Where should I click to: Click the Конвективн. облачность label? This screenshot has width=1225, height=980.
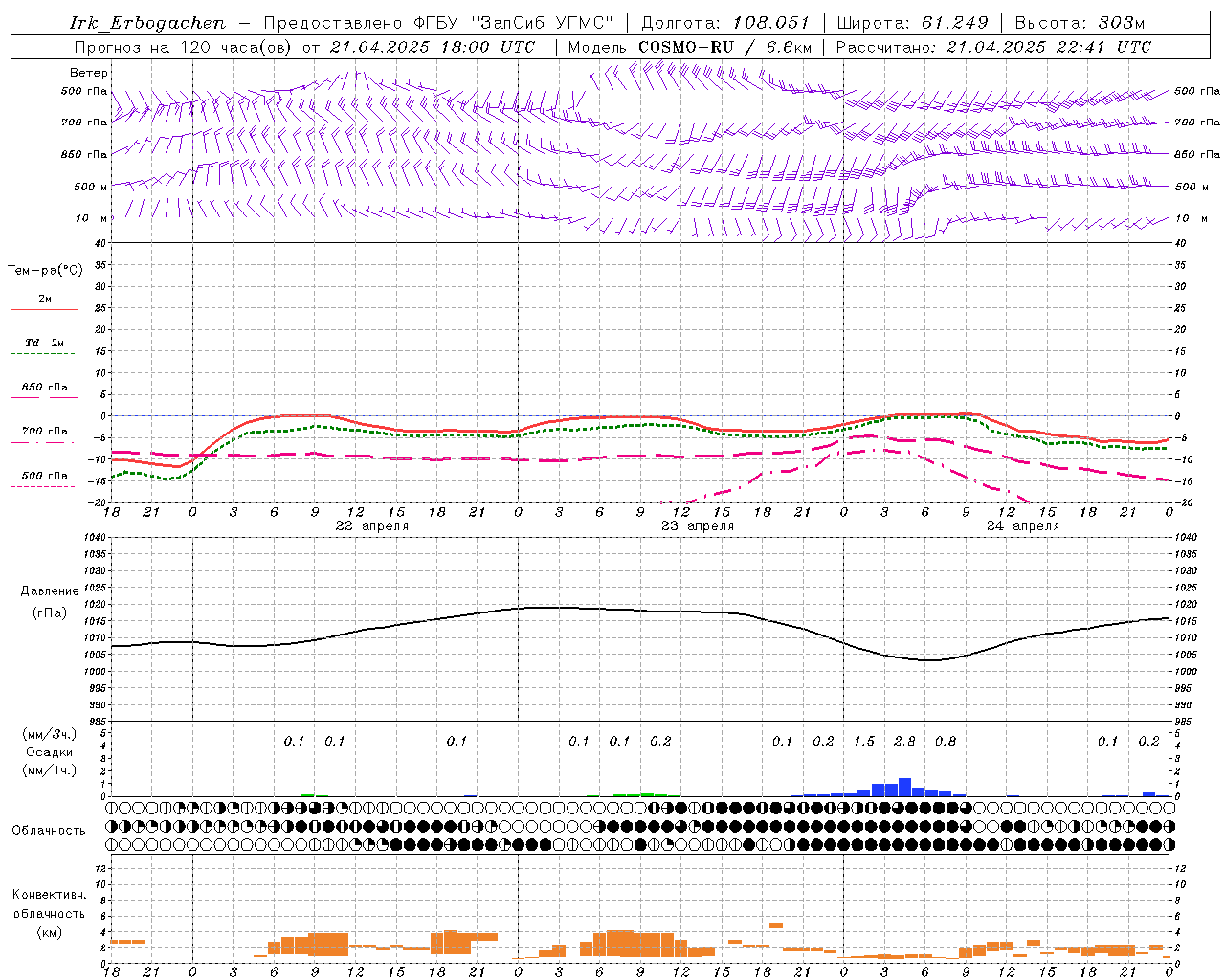pyautogui.click(x=49, y=903)
